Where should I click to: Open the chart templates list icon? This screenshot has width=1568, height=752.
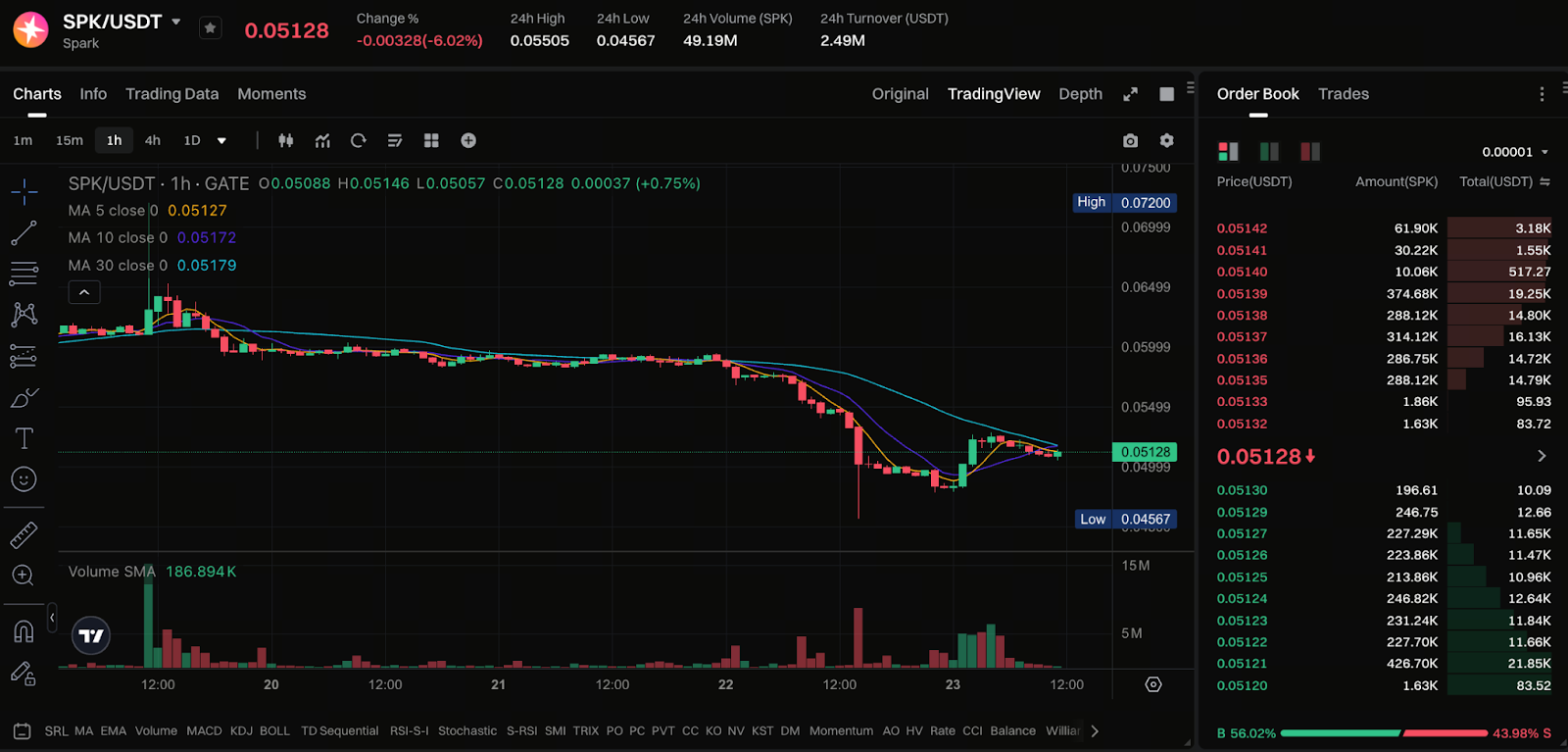click(395, 140)
